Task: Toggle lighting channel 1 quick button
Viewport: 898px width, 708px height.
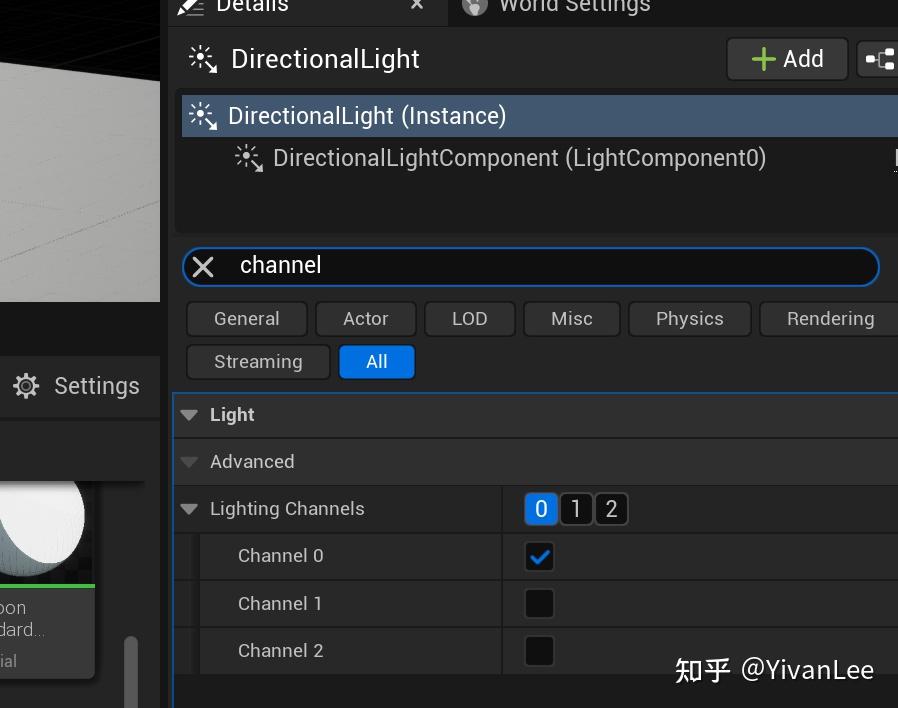Action: pos(575,509)
